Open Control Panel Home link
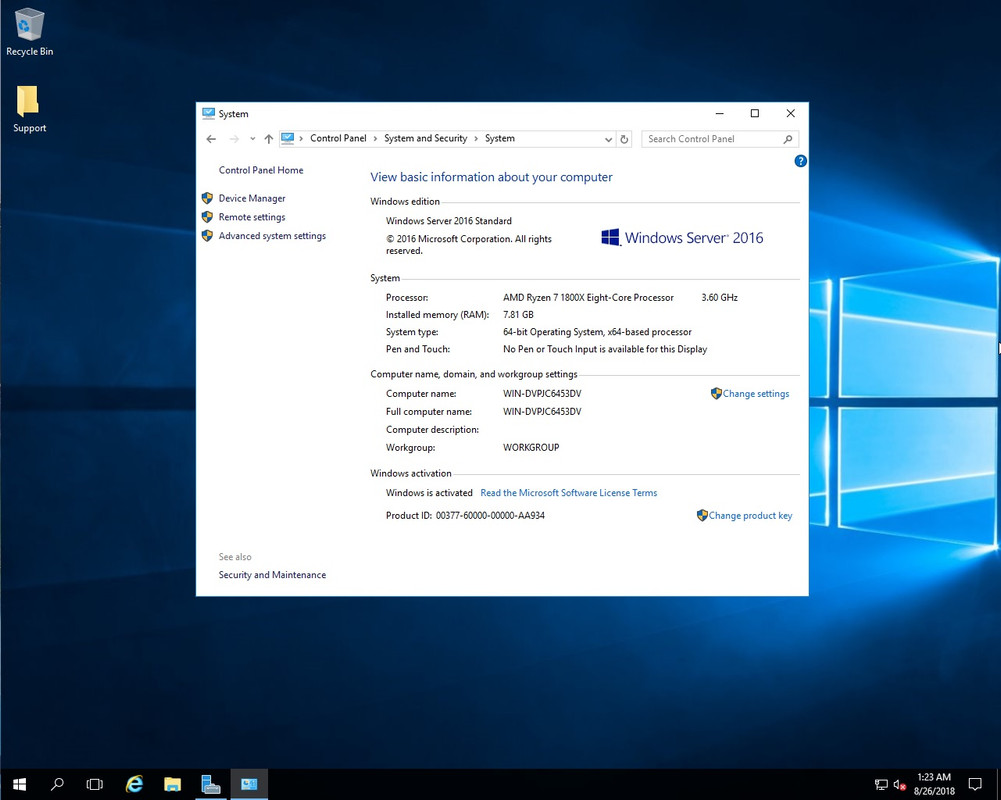 click(261, 170)
